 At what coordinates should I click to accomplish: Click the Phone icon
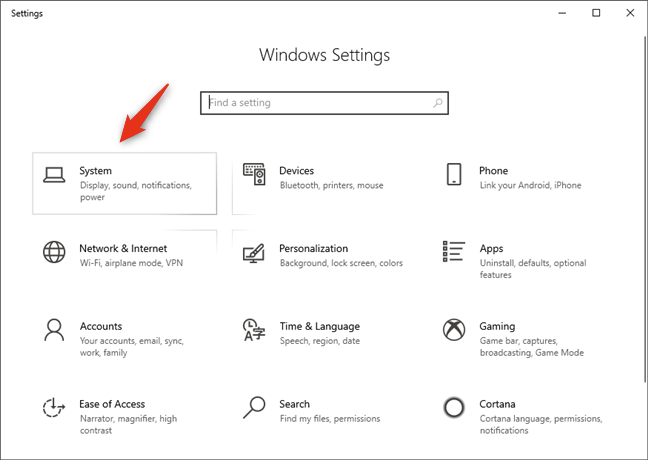(x=454, y=174)
